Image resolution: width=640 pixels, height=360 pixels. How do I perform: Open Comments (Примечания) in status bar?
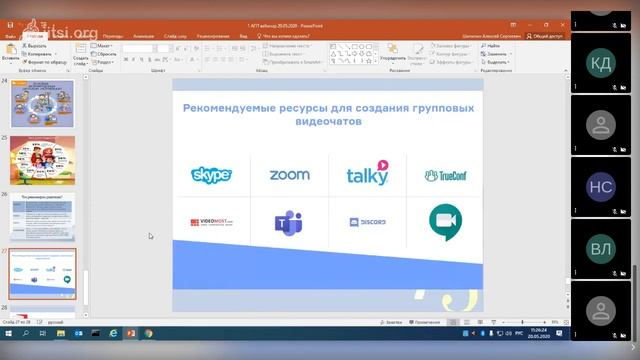coord(424,322)
